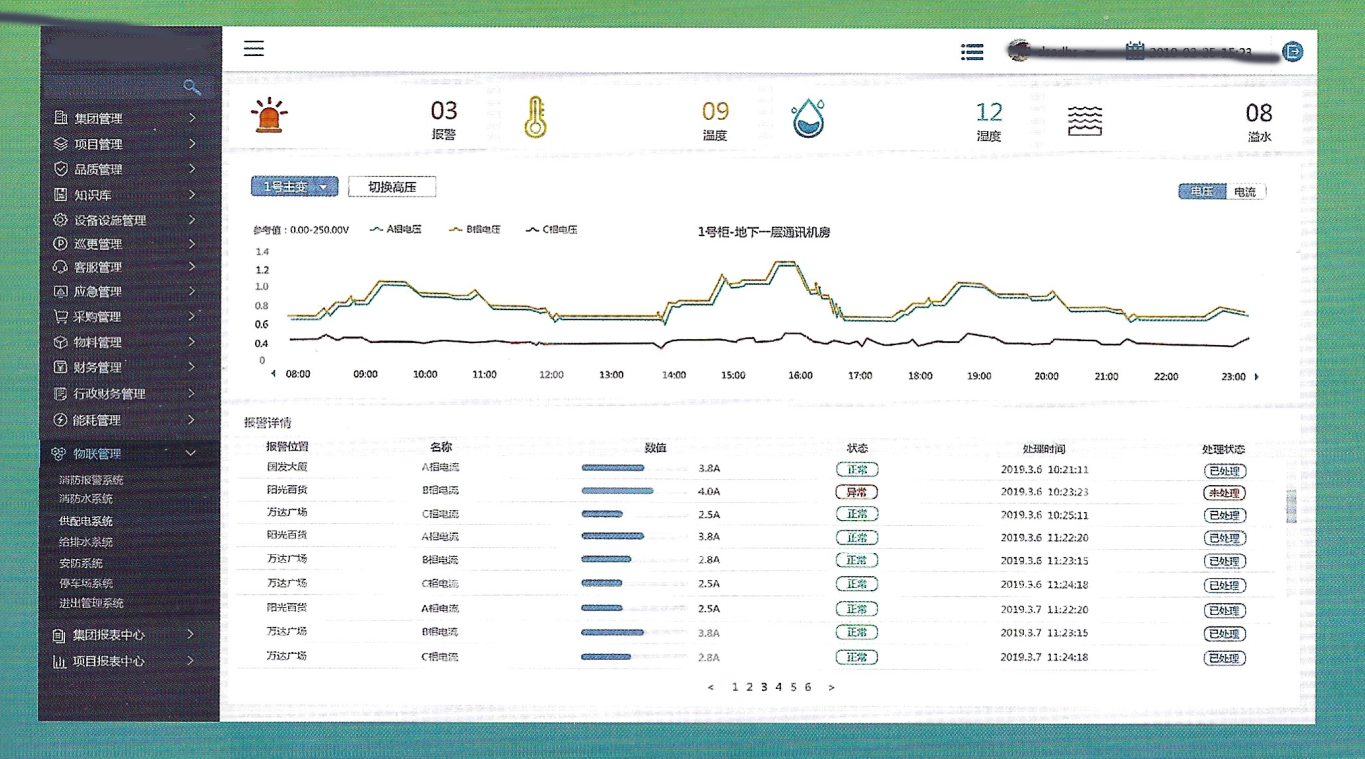Click the 巡更管理 circle icon
1365x759 pixels.
click(61, 243)
